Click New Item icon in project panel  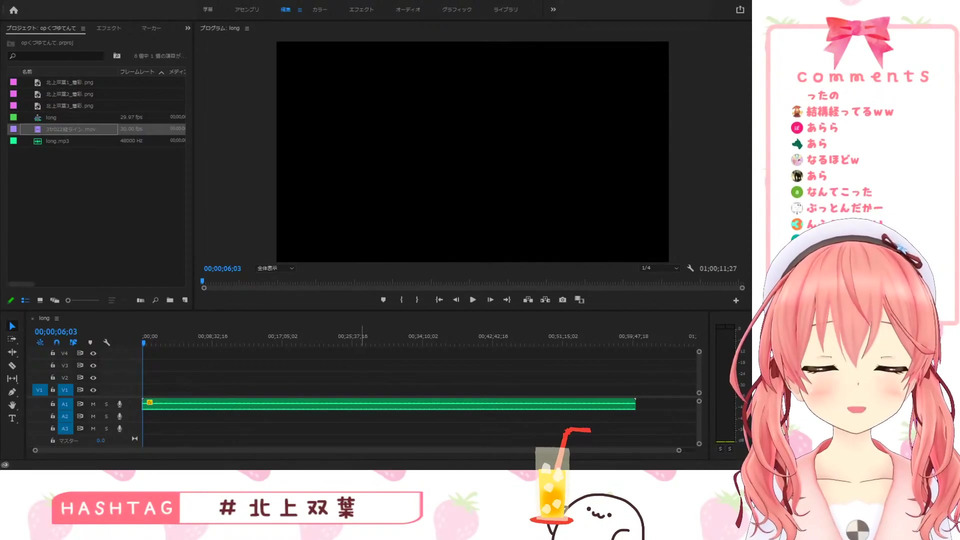[x=185, y=300]
